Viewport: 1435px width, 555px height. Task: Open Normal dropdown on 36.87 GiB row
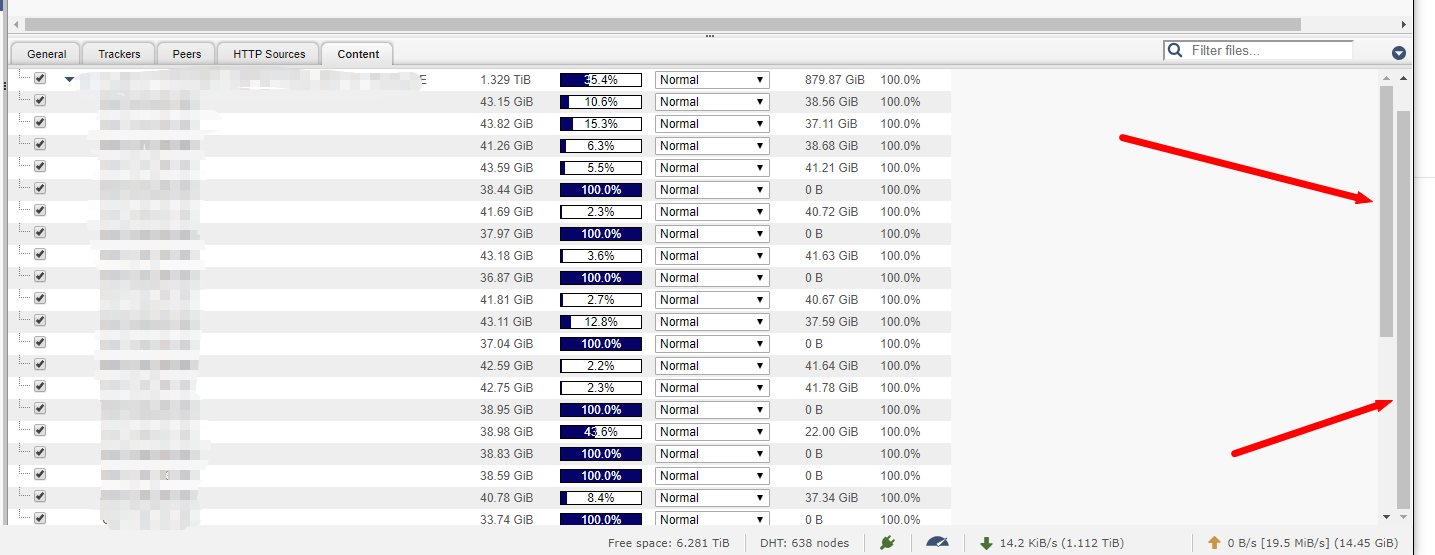(x=712, y=278)
